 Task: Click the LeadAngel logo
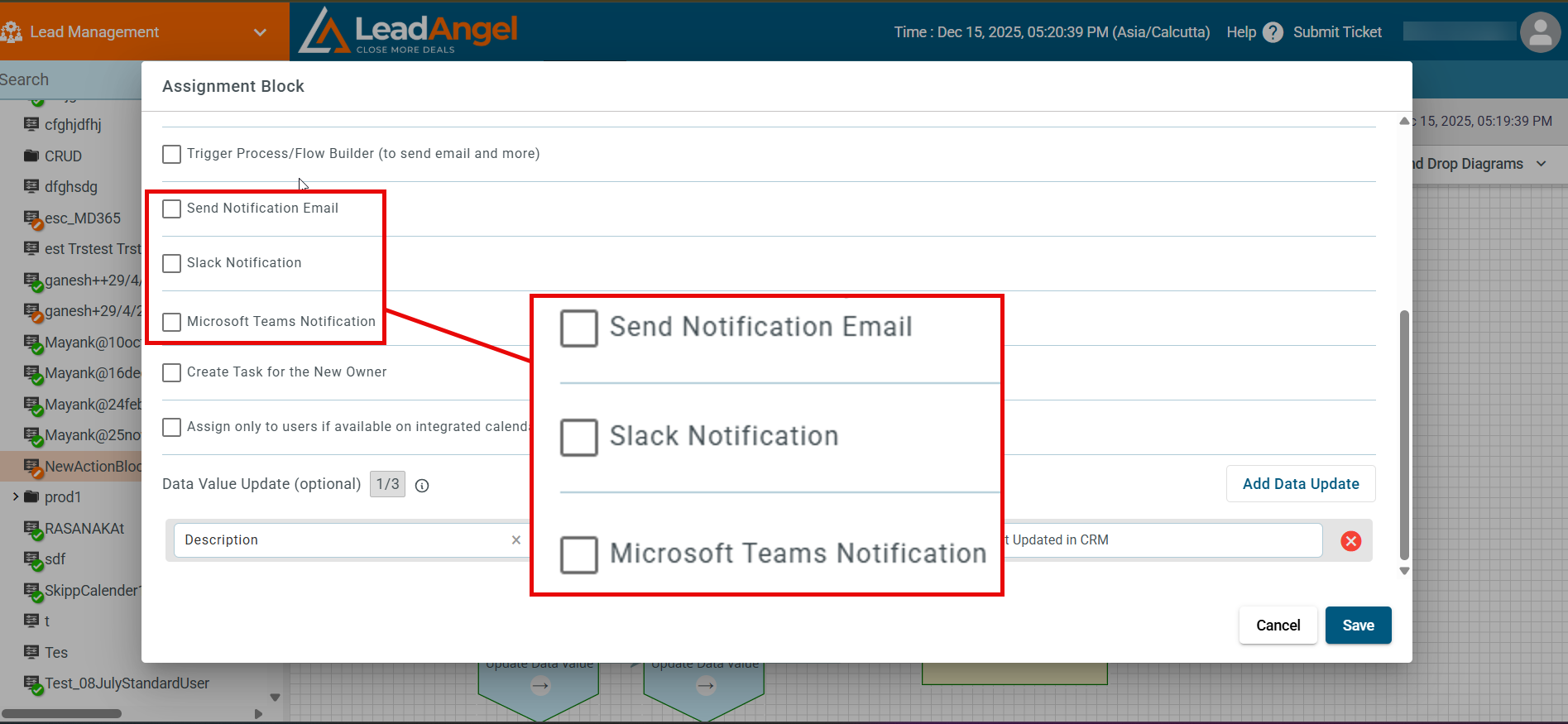tap(408, 31)
